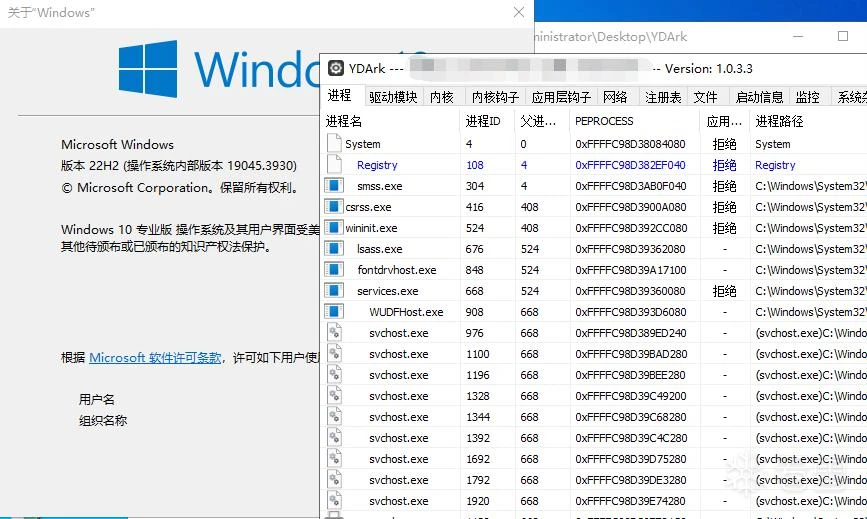Click the csrss.exe process icon

[x=334, y=207]
